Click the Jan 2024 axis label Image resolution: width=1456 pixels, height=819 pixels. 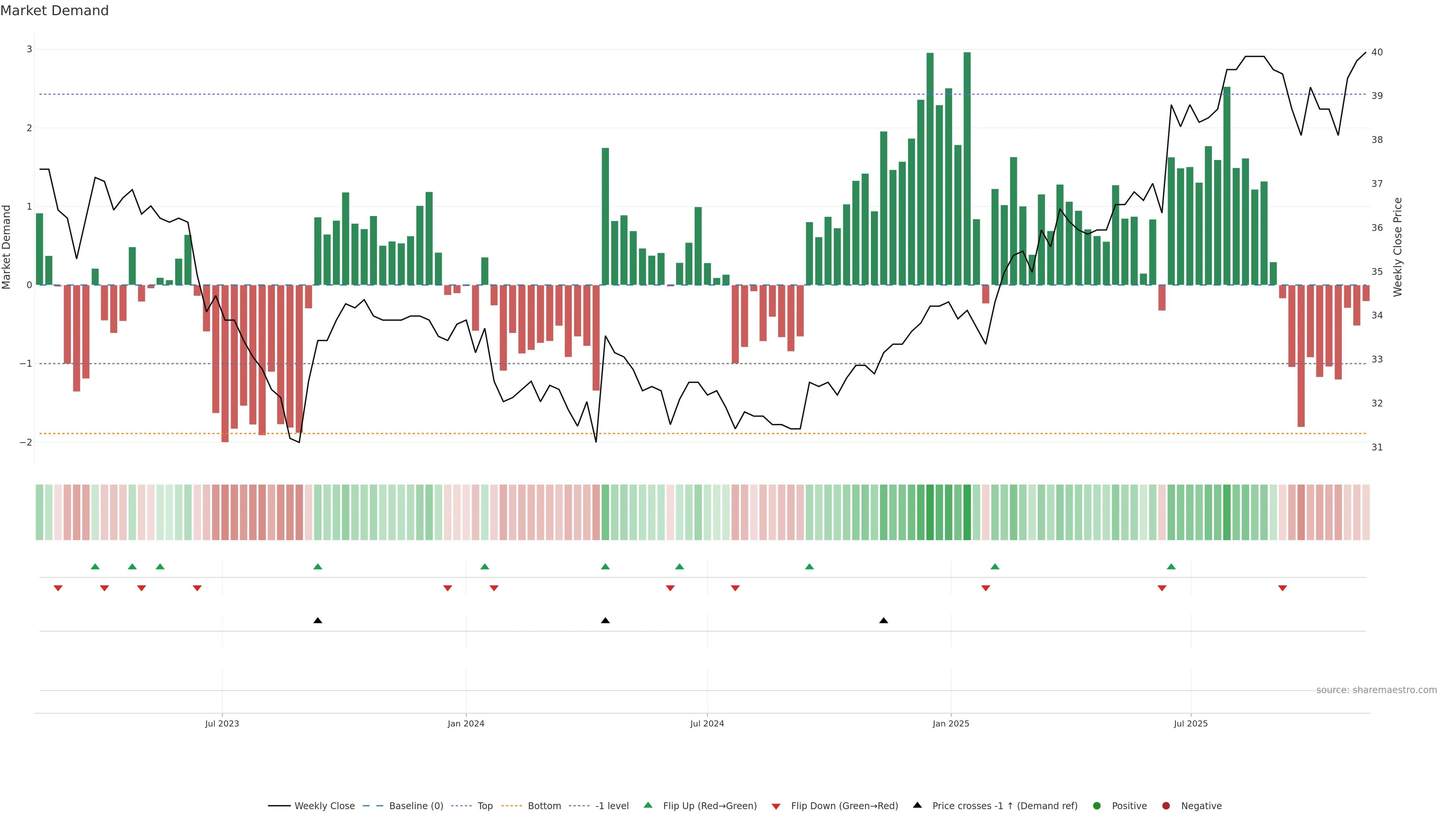point(466,723)
